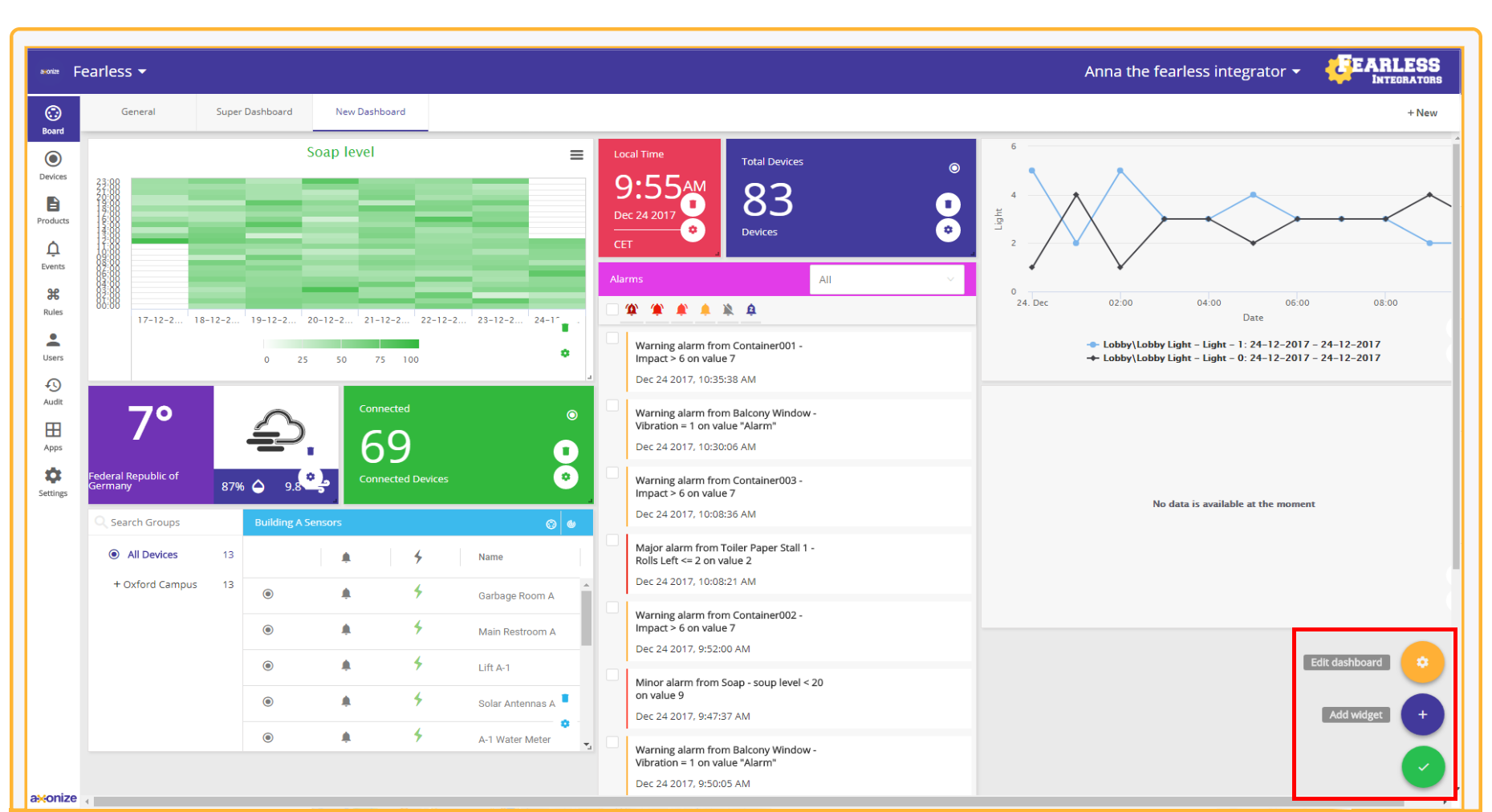Filter alarms by snoozed bell icon
Screen dimensions: 1492x812
[x=751, y=310]
